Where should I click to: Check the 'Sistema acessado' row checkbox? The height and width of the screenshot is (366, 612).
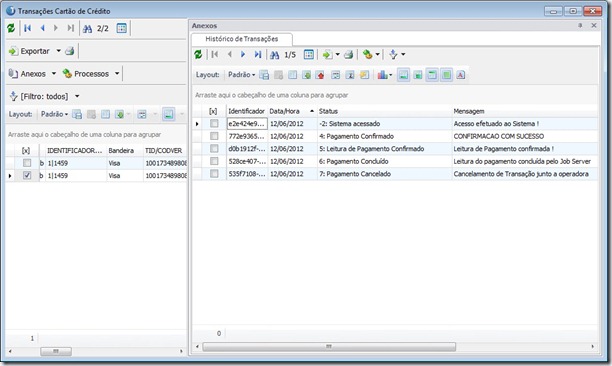point(214,124)
